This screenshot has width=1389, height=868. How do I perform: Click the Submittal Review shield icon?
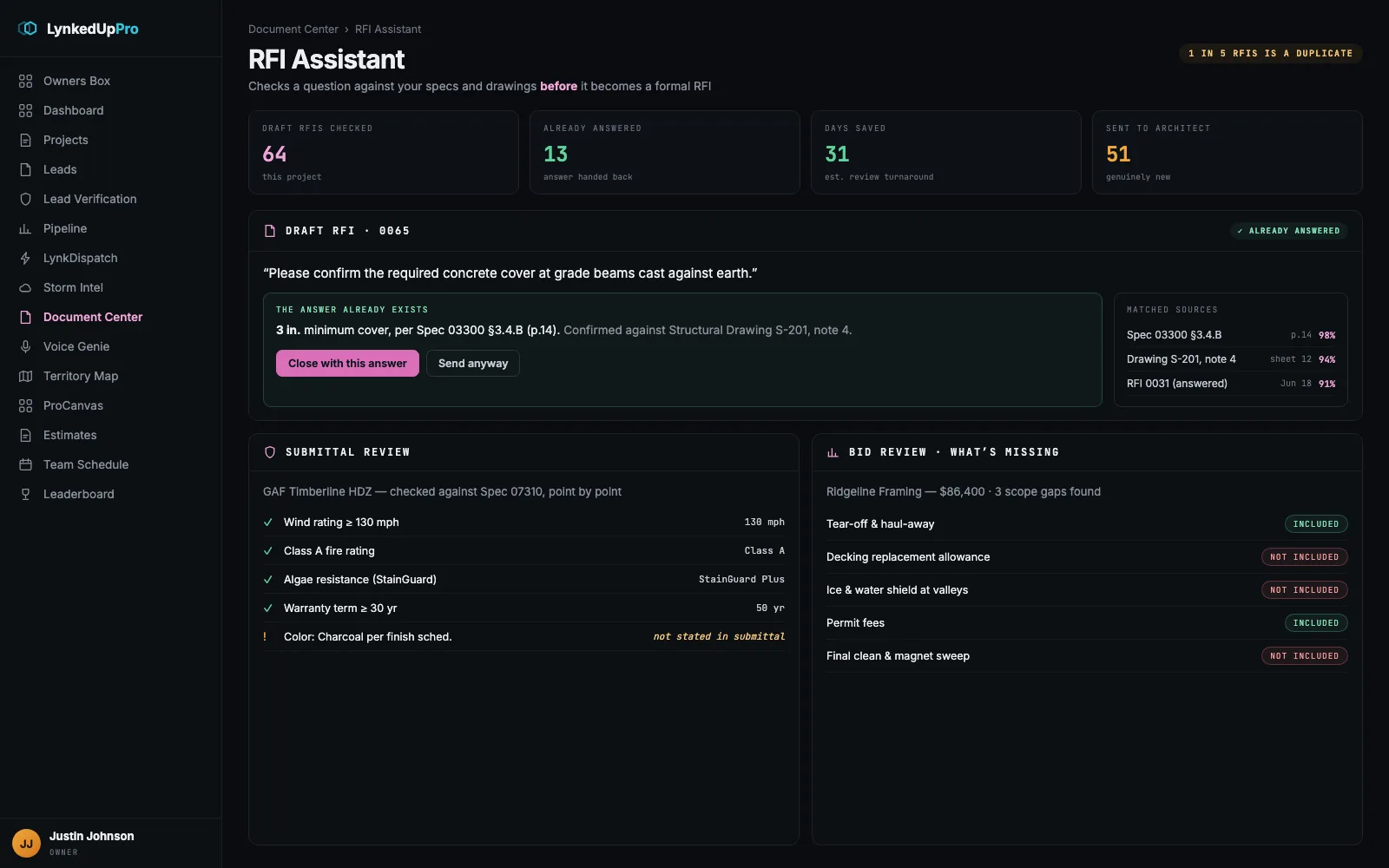270,452
